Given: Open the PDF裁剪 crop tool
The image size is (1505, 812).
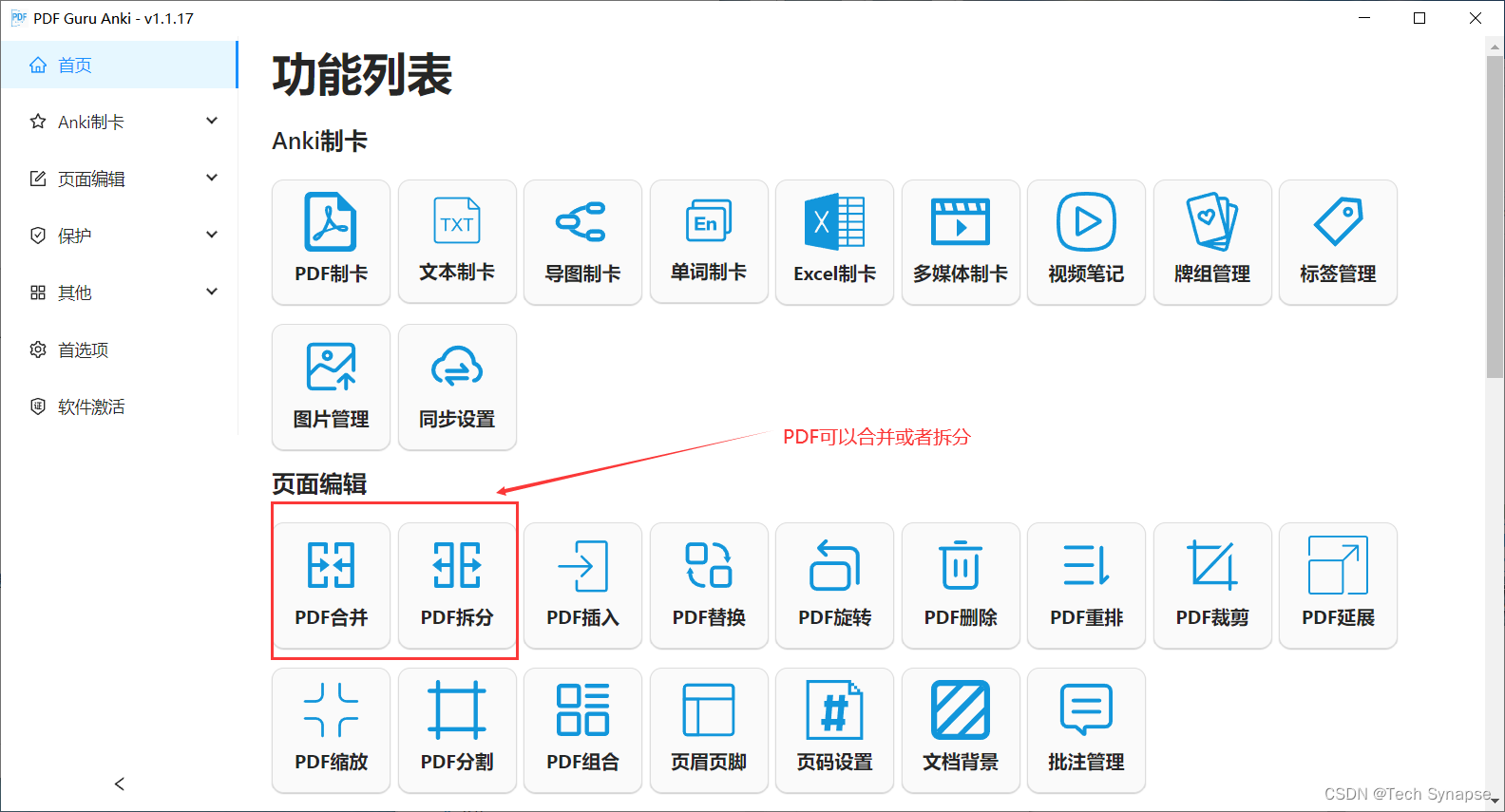Looking at the screenshot, I should [x=1212, y=585].
